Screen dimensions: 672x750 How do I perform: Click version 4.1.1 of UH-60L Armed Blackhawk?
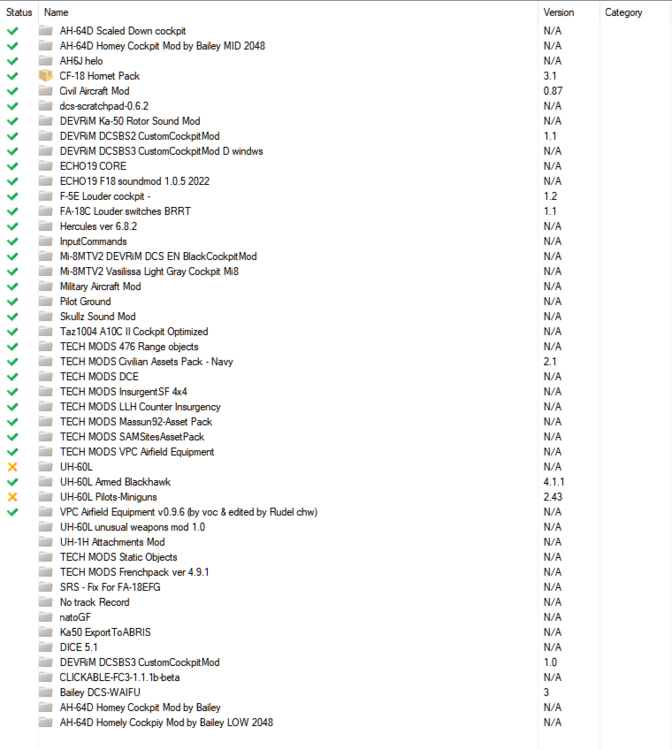(x=554, y=482)
